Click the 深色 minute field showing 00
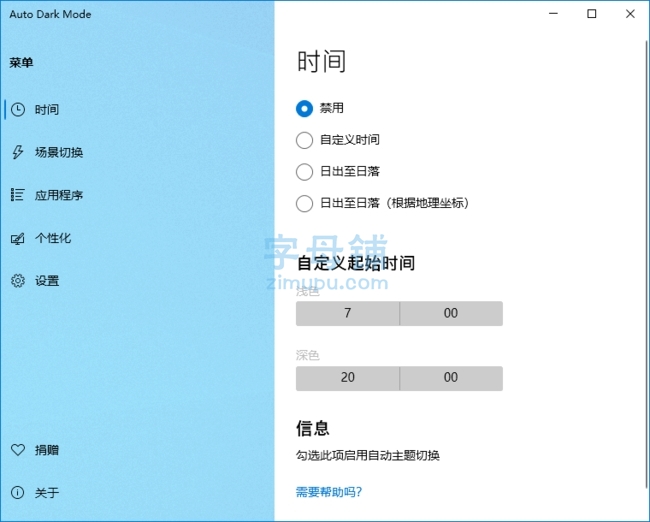650x522 pixels. (451, 378)
